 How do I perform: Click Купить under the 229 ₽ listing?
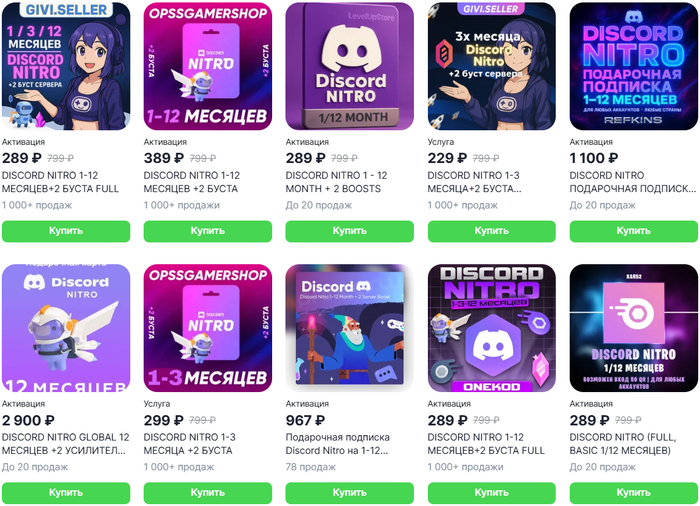pyautogui.click(x=492, y=231)
